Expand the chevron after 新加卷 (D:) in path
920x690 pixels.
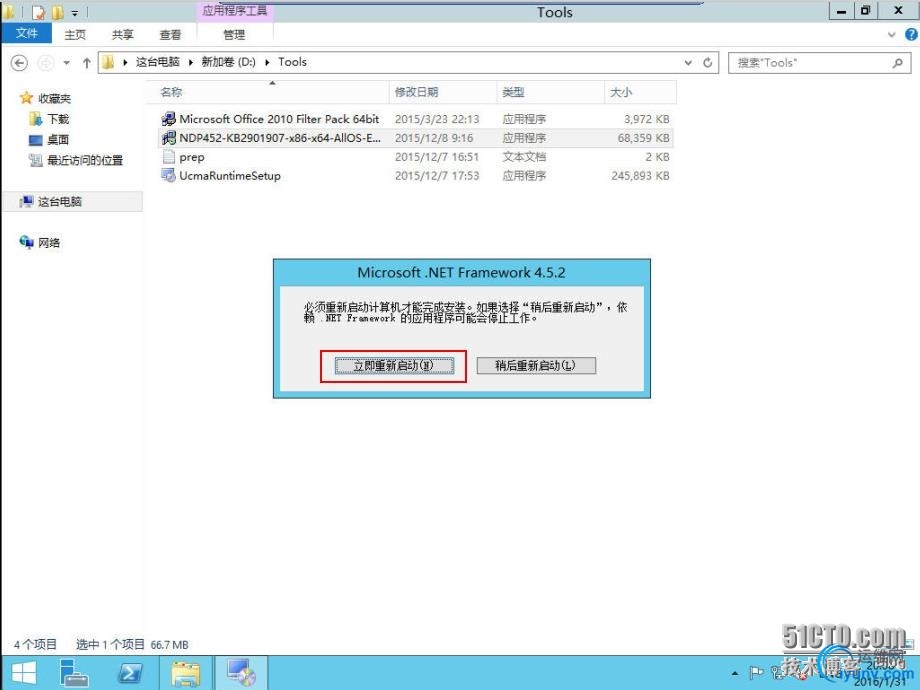267,62
